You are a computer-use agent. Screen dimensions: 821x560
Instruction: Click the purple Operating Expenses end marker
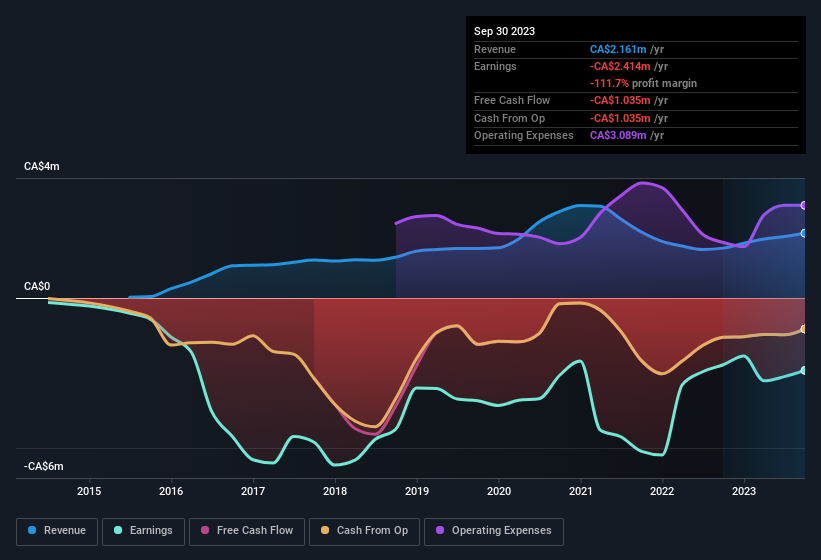pyautogui.click(x=804, y=205)
